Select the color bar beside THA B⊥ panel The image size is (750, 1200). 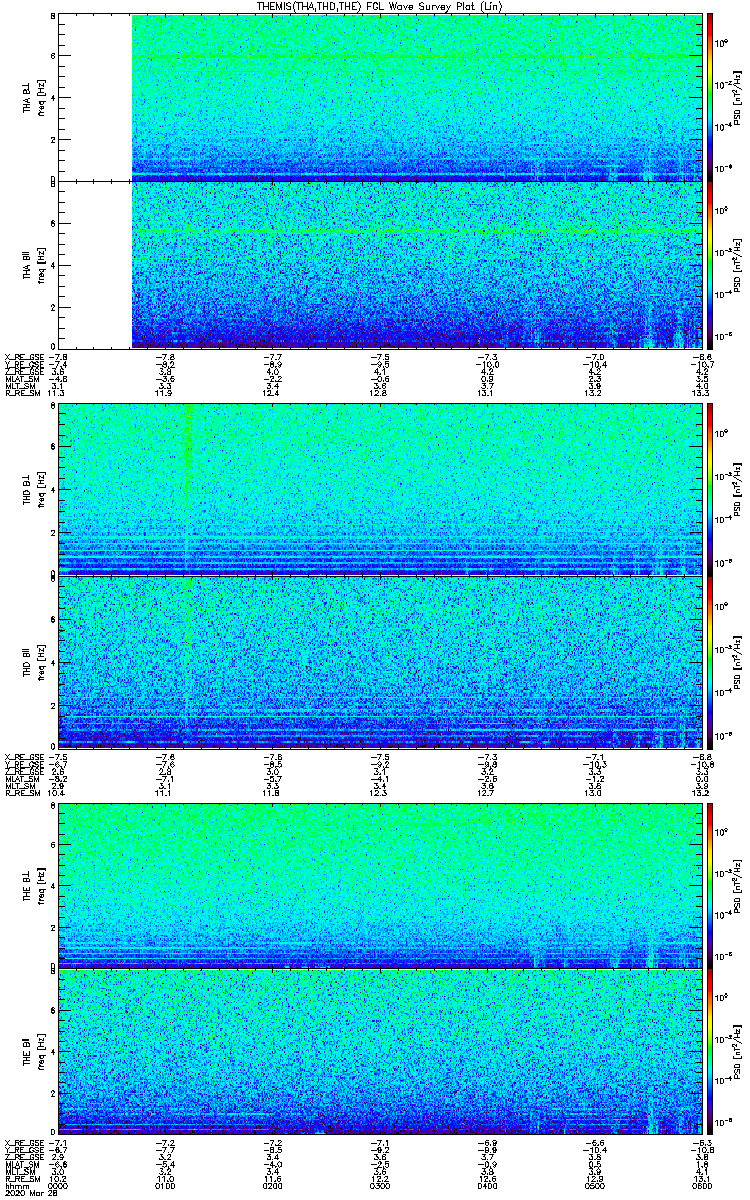(711, 97)
